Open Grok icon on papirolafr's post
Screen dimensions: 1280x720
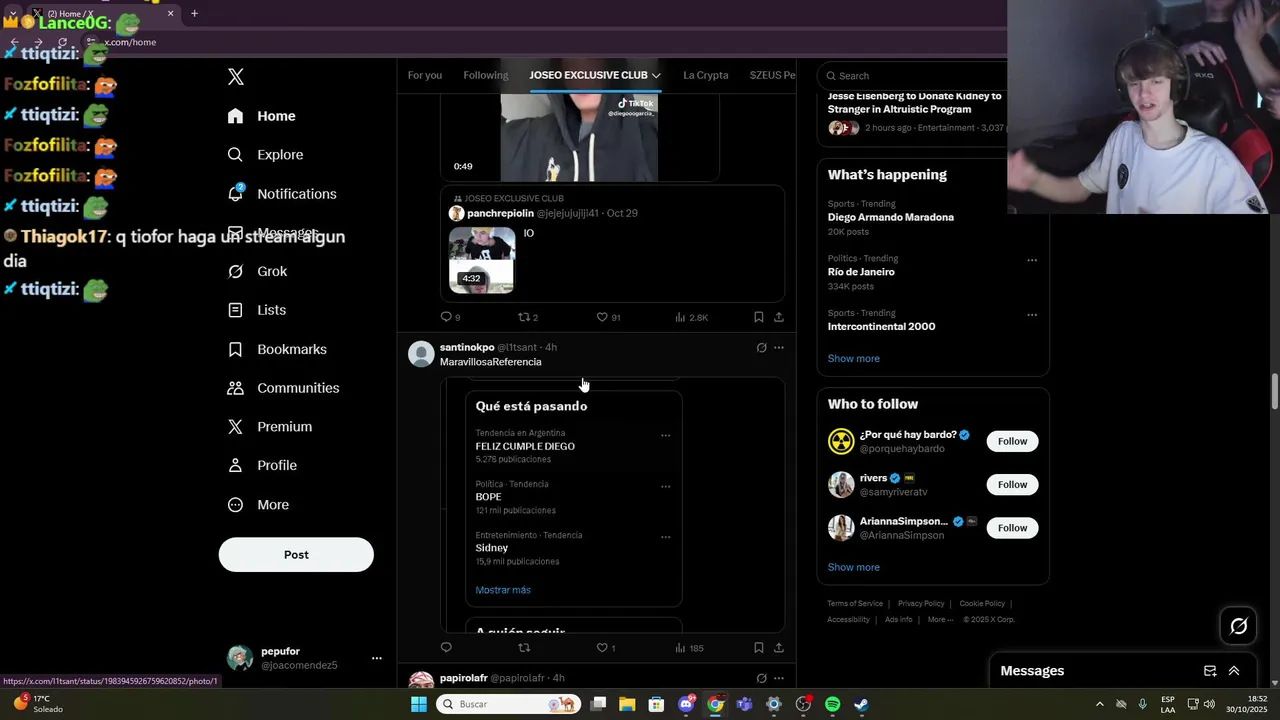coord(761,678)
